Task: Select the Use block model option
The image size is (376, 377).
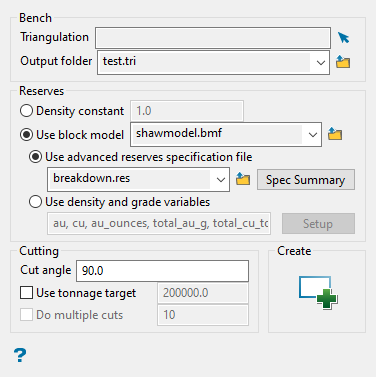Action: (x=26, y=135)
